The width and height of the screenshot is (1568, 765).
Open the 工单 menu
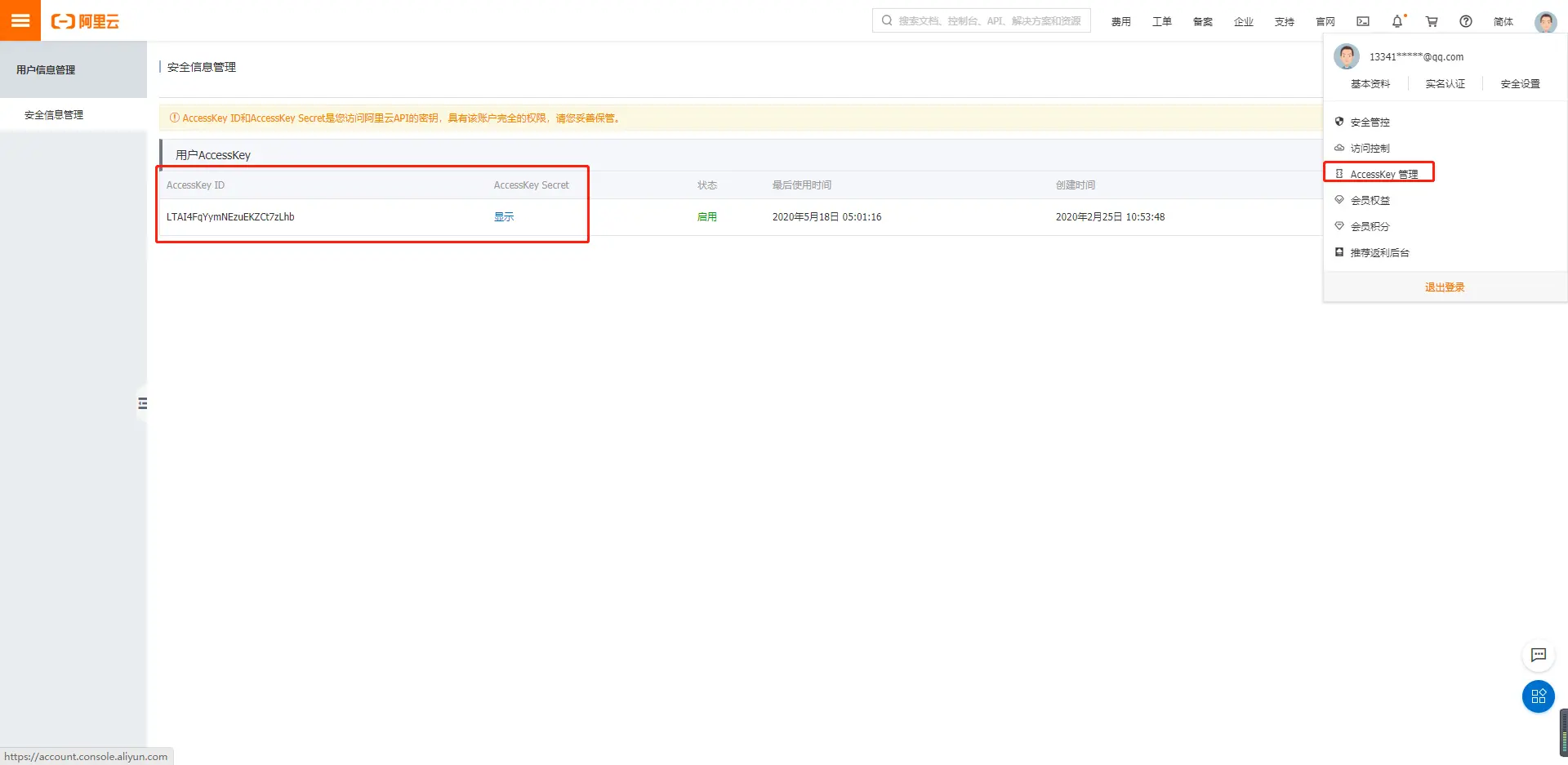1162,22
